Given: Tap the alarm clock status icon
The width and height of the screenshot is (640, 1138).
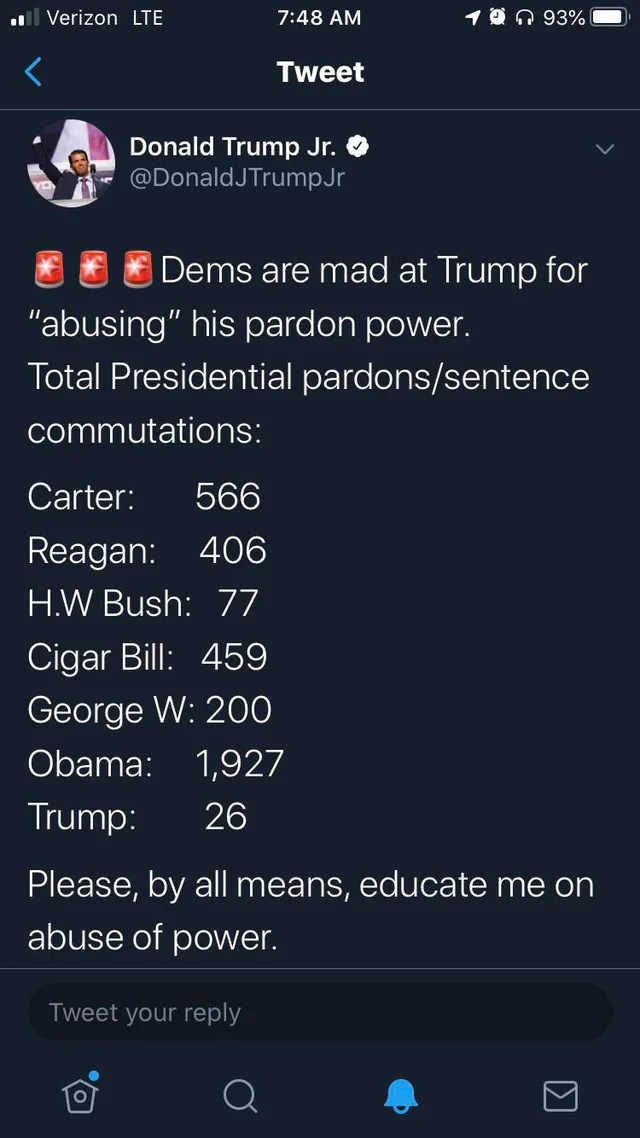Looking at the screenshot, I should click(x=497, y=18).
